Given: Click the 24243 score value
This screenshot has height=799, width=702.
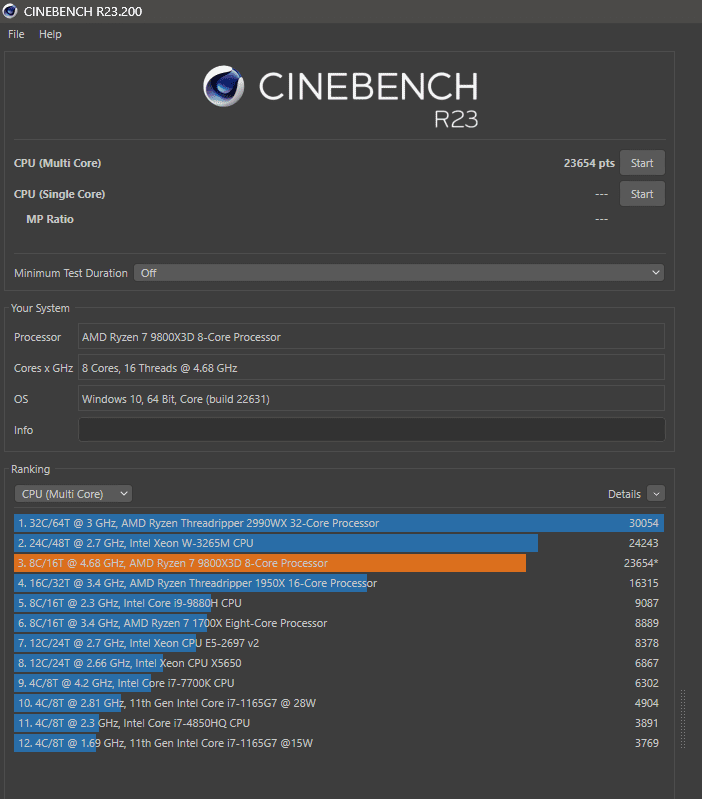Looking at the screenshot, I should (x=643, y=543).
